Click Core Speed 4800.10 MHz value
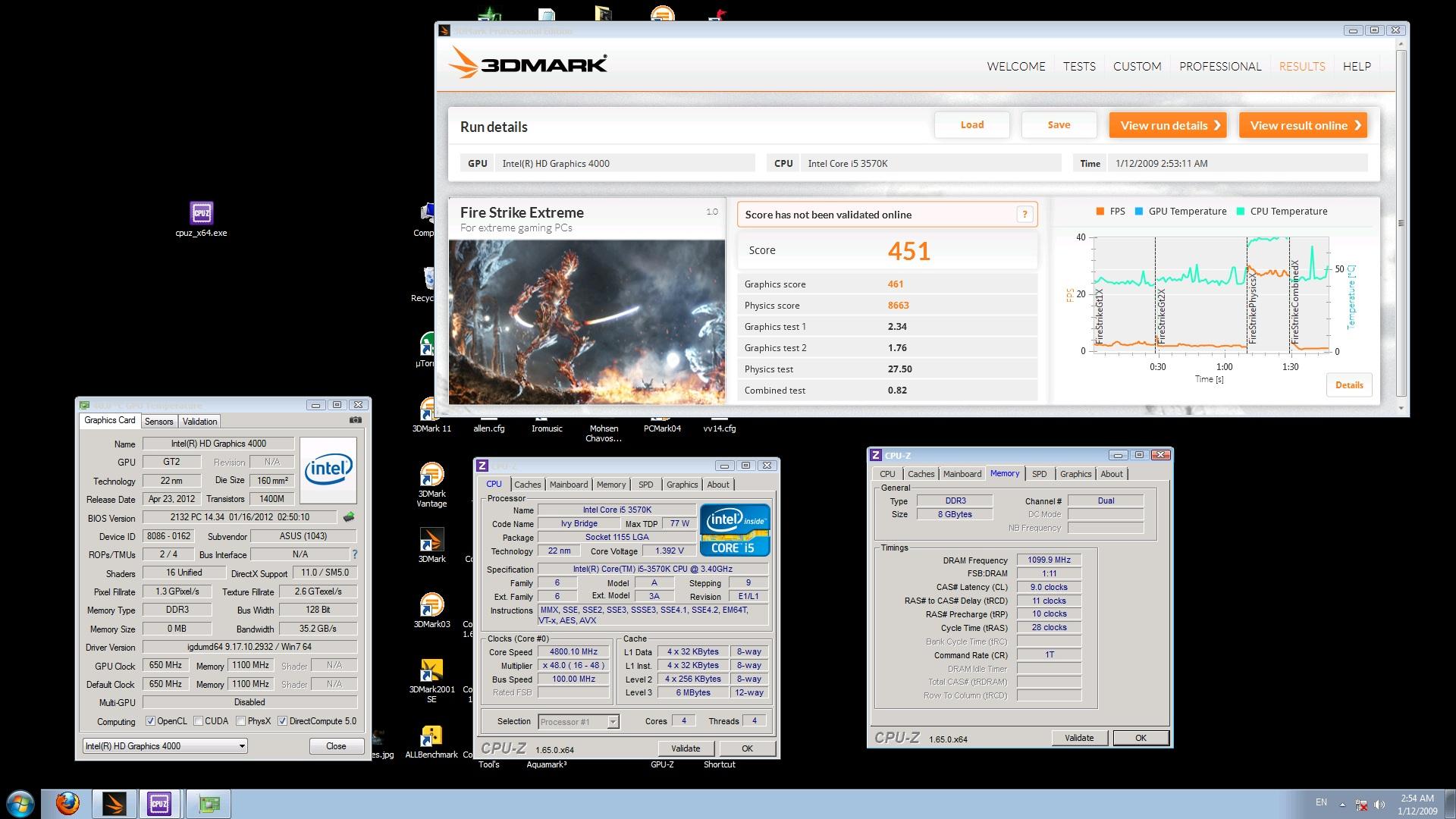This screenshot has width=1456, height=819. click(574, 651)
